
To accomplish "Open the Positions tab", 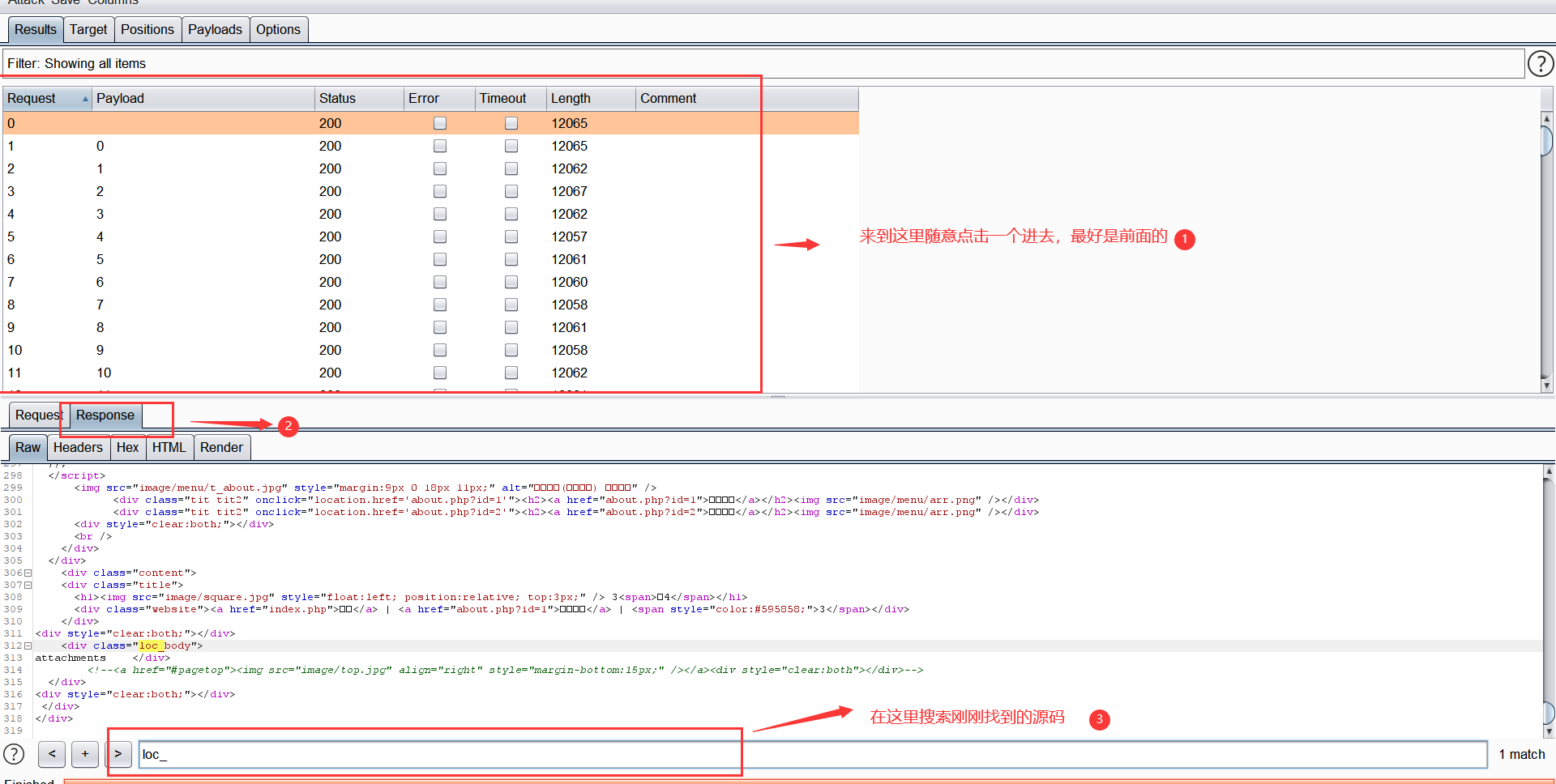I will click(147, 29).
